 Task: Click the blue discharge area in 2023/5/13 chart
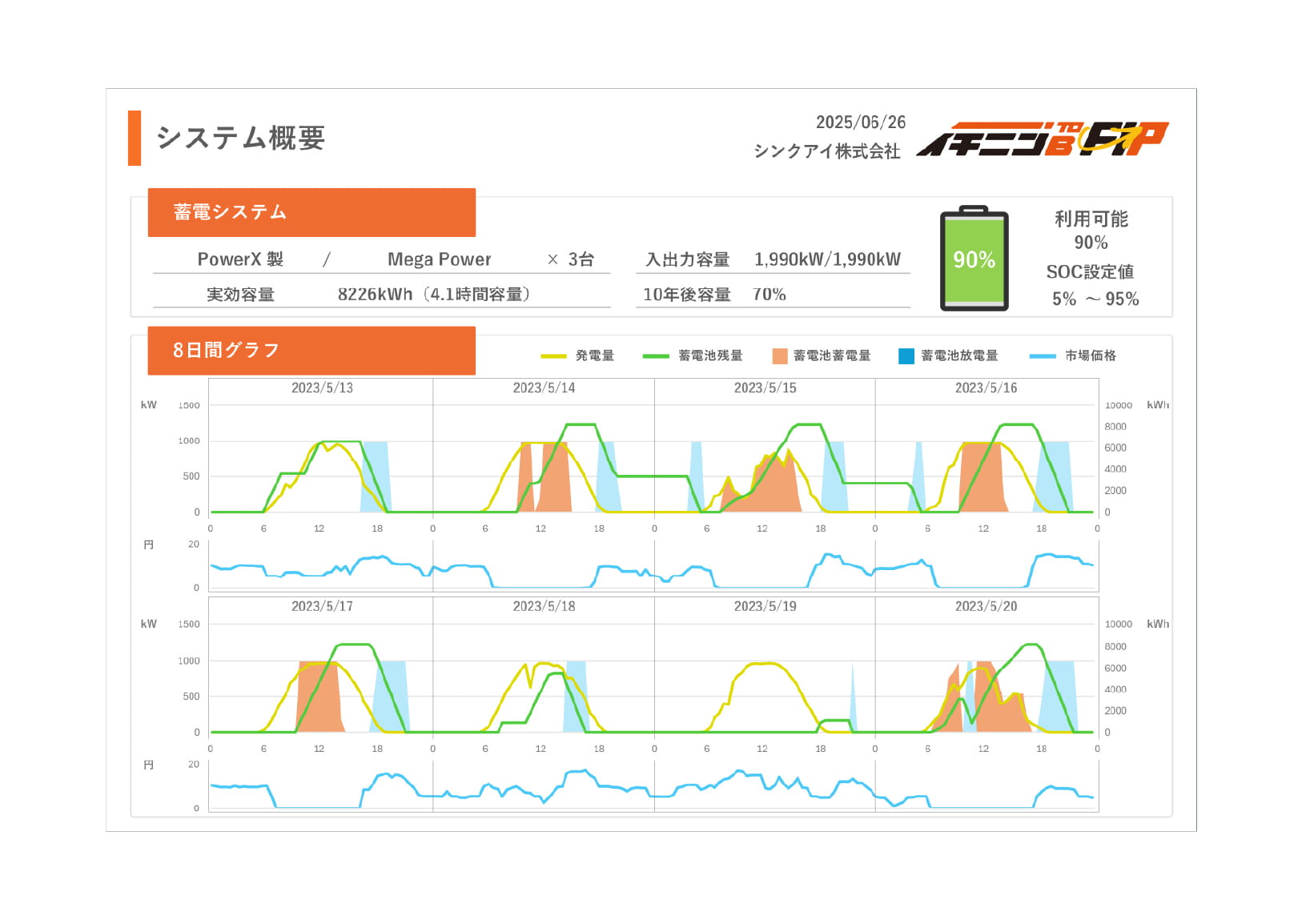point(375,479)
